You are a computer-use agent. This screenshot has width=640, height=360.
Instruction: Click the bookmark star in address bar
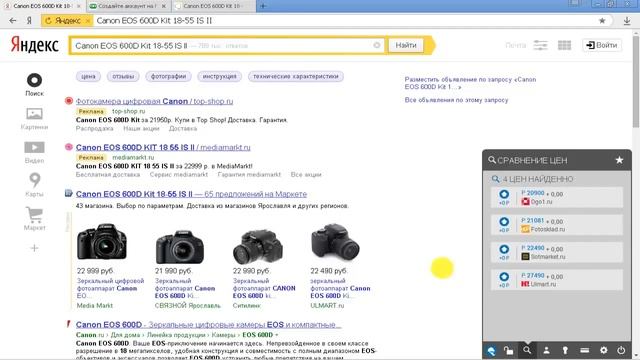[602, 21]
